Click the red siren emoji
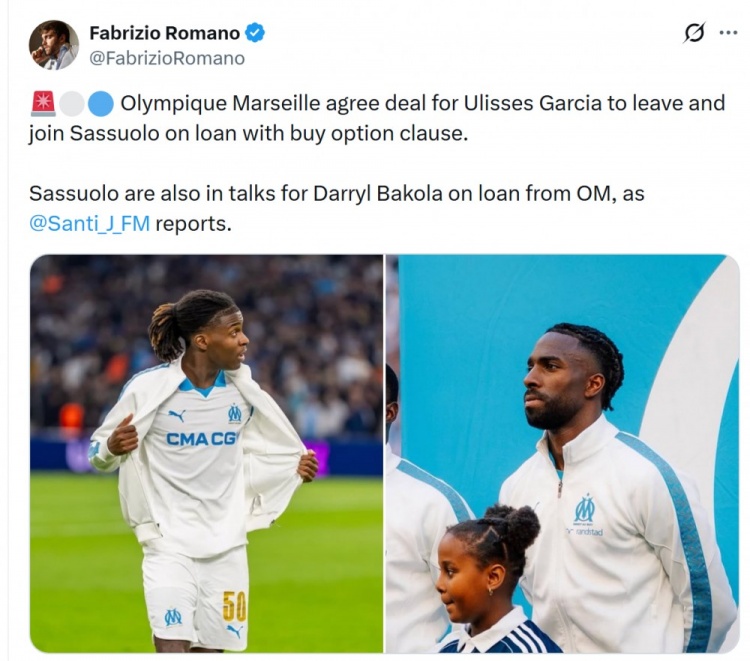 click(43, 104)
